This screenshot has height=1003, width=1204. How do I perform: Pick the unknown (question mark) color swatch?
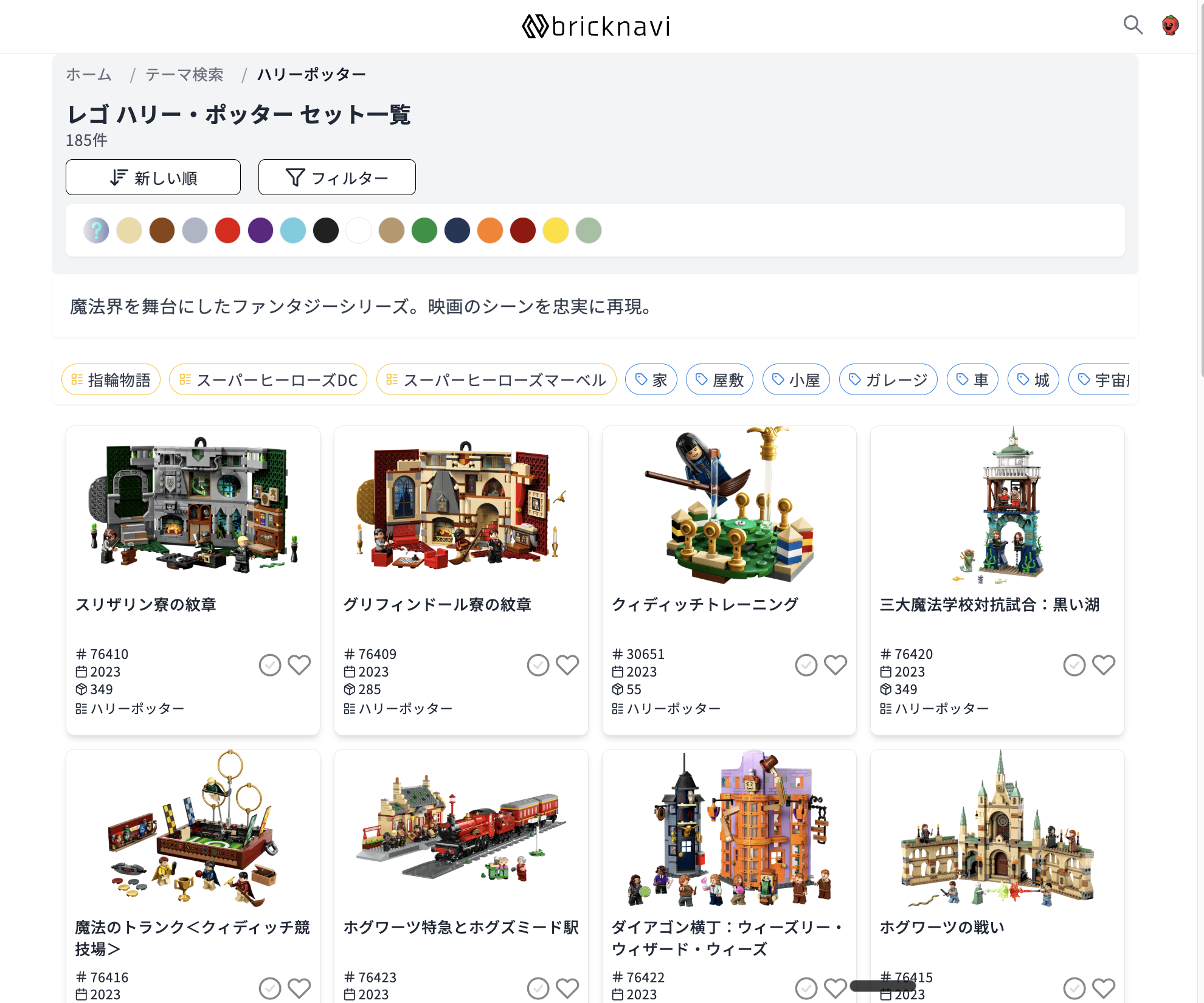click(x=96, y=230)
